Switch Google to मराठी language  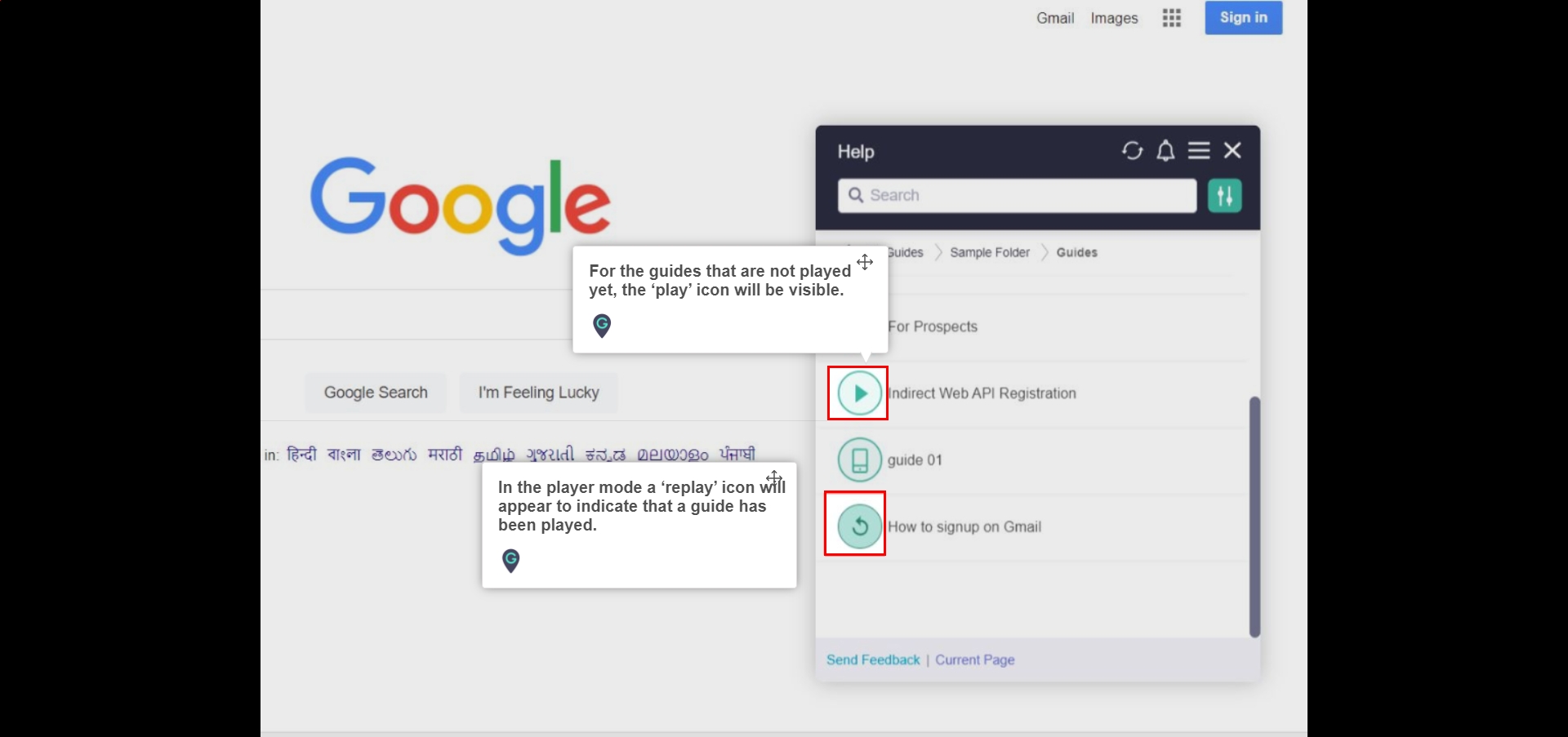445,455
